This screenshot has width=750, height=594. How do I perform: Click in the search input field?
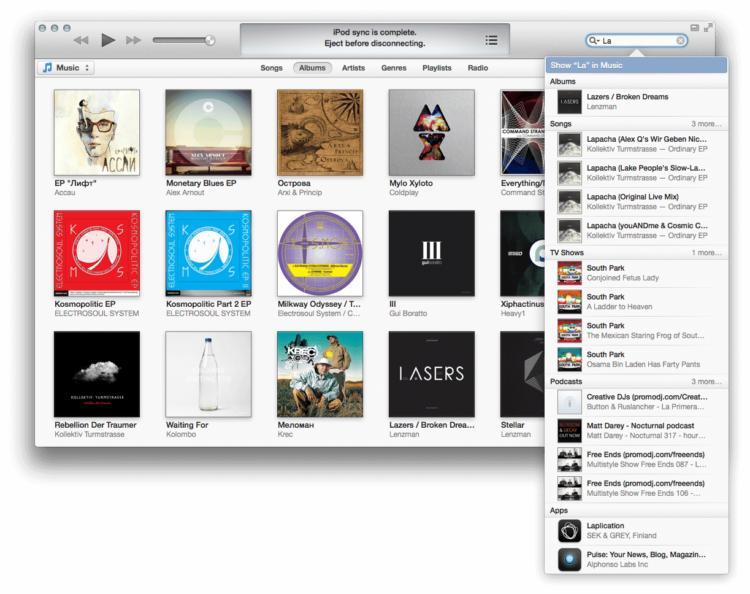(638, 41)
